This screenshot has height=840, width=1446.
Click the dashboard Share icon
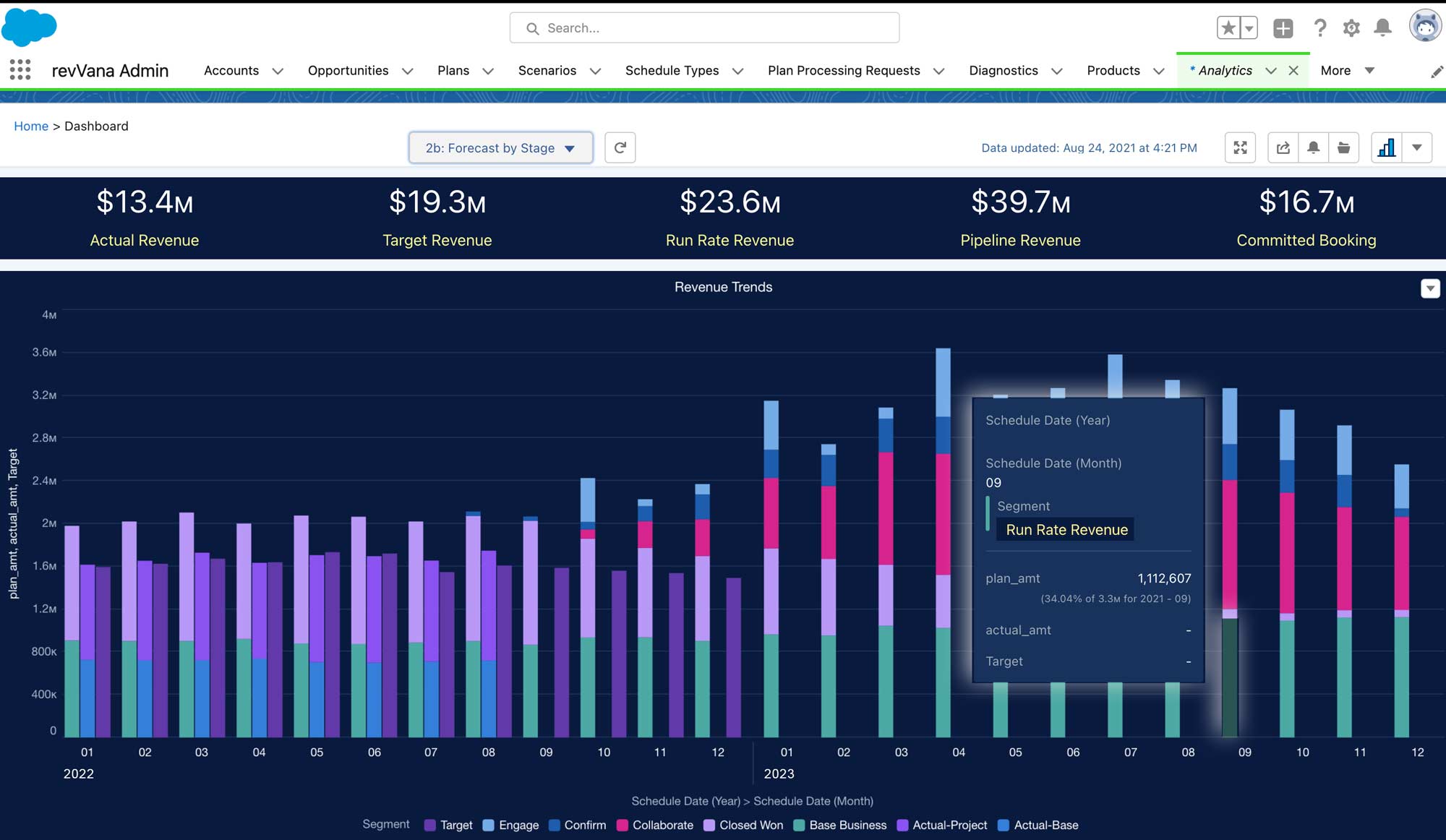click(1283, 147)
